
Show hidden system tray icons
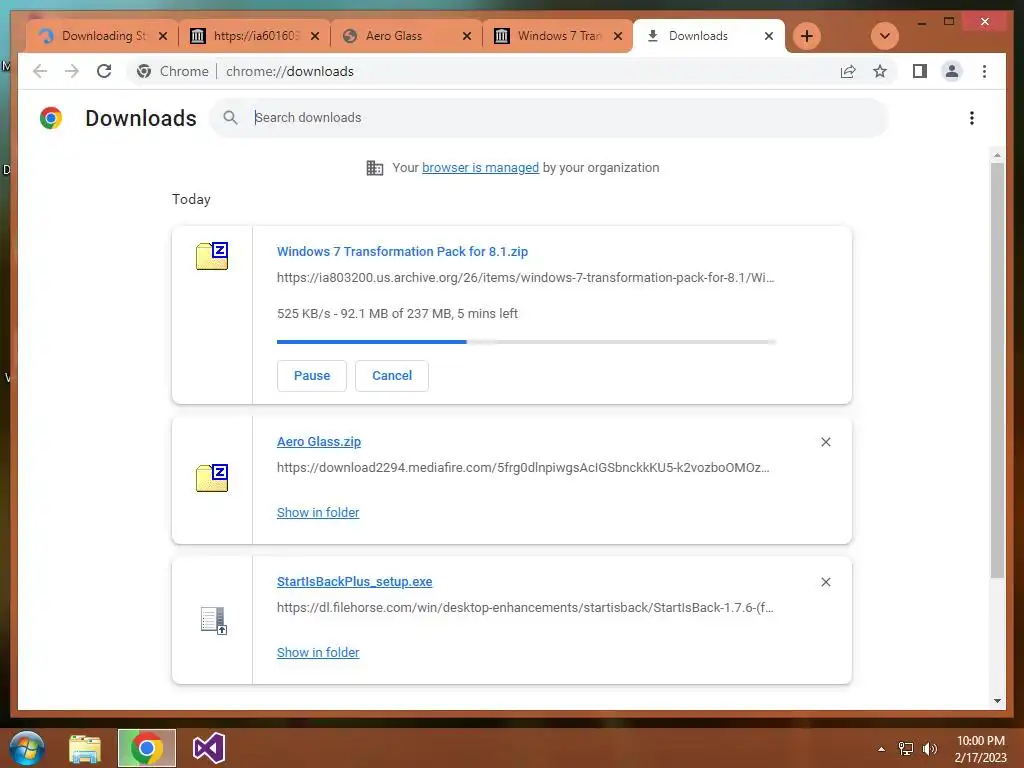coord(881,749)
